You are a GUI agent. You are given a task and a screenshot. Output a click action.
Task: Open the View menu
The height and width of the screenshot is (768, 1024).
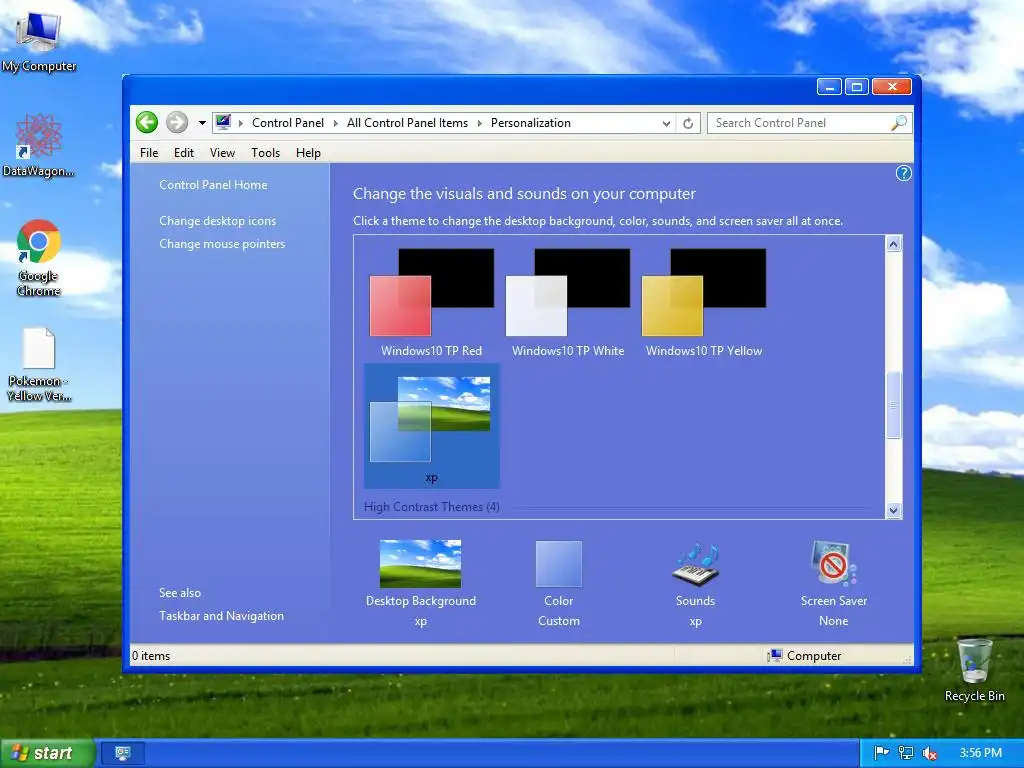click(222, 153)
